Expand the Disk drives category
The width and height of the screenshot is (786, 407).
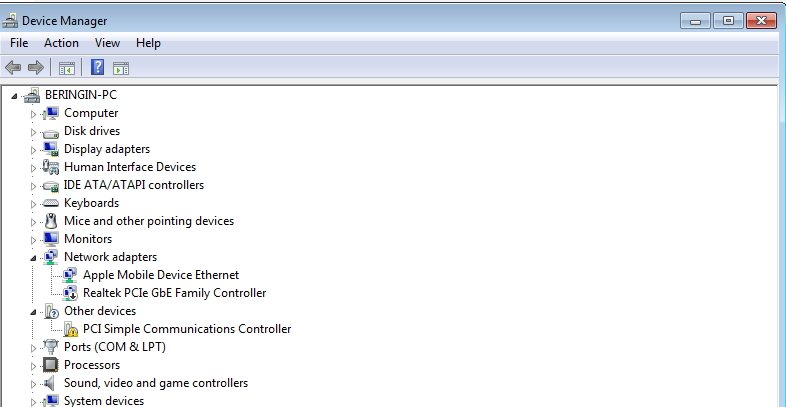pos(33,131)
